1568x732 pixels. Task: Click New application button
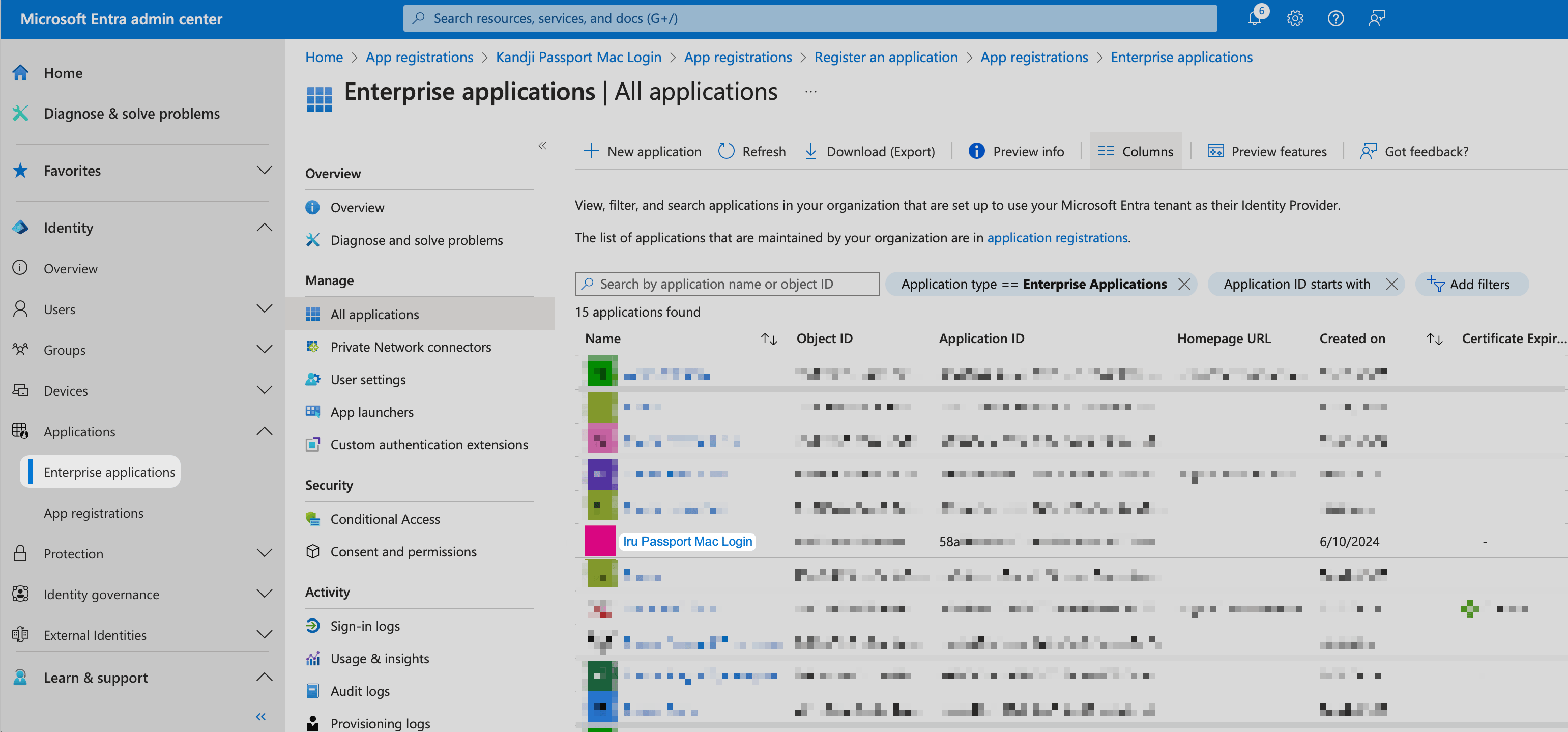[642, 152]
